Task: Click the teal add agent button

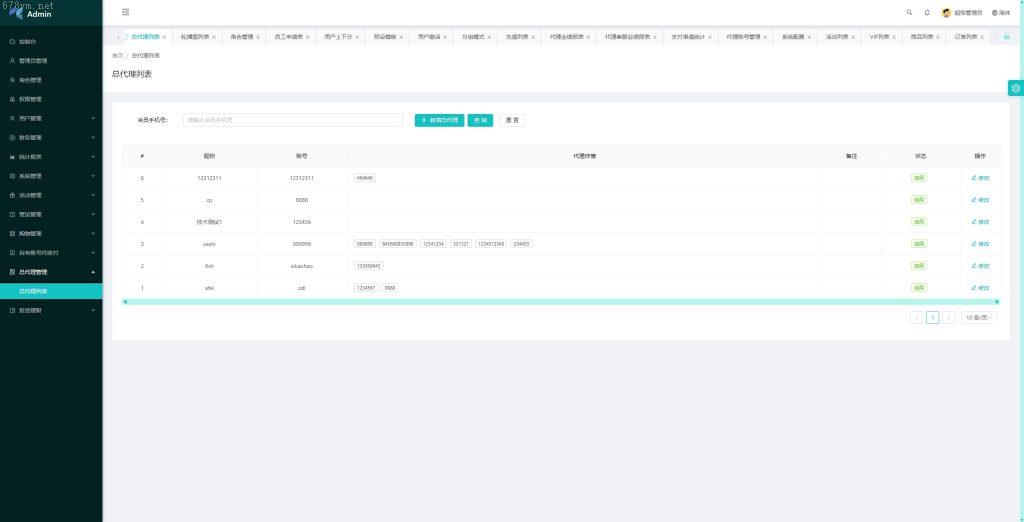Action: click(x=440, y=120)
